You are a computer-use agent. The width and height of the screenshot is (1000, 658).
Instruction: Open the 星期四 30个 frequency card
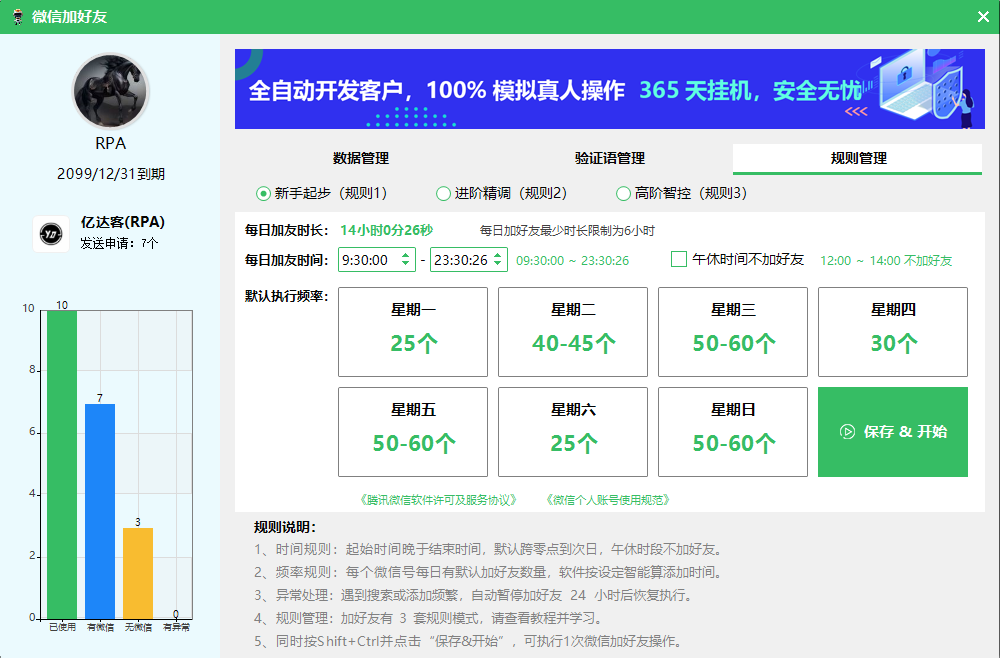[x=893, y=332]
